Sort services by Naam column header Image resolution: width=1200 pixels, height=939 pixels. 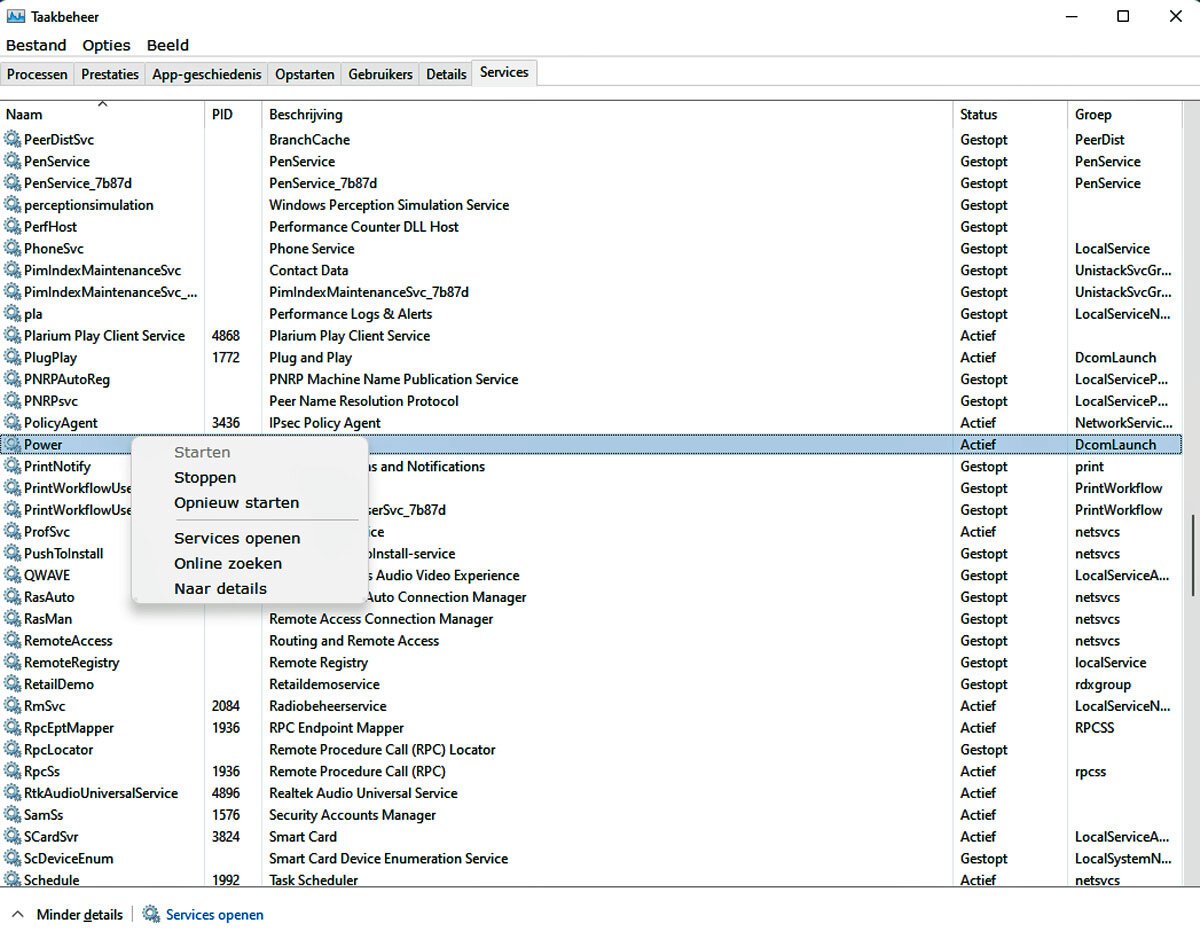pos(102,114)
